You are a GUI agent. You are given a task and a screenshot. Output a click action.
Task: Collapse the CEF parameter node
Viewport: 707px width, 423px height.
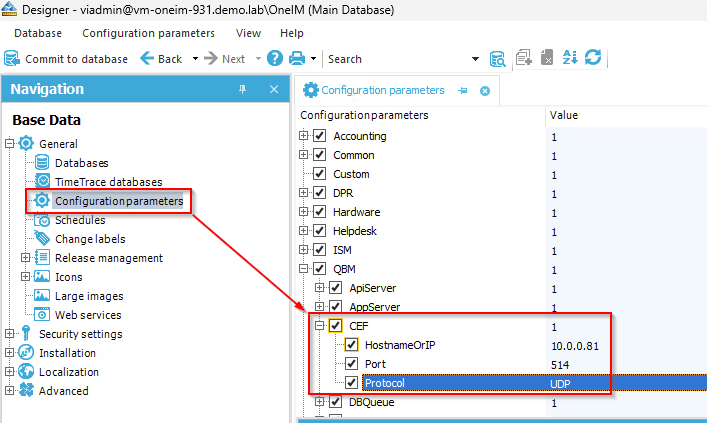320,325
